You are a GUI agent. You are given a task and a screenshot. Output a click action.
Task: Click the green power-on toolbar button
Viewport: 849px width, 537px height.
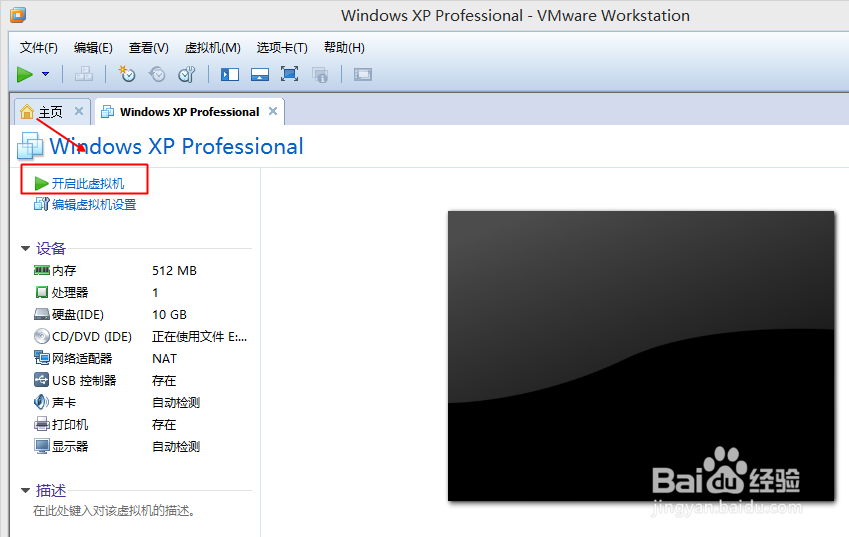[x=25, y=74]
